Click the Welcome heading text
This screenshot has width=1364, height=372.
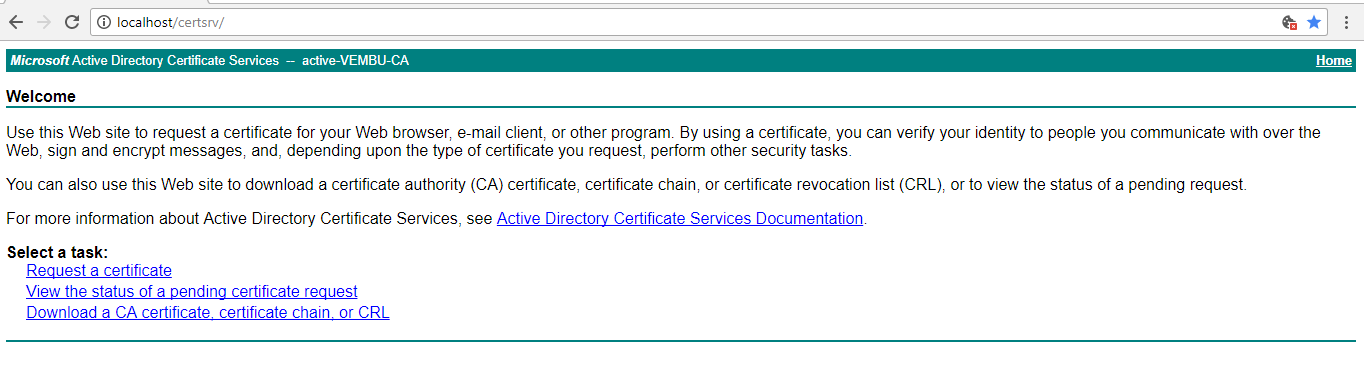coord(41,97)
